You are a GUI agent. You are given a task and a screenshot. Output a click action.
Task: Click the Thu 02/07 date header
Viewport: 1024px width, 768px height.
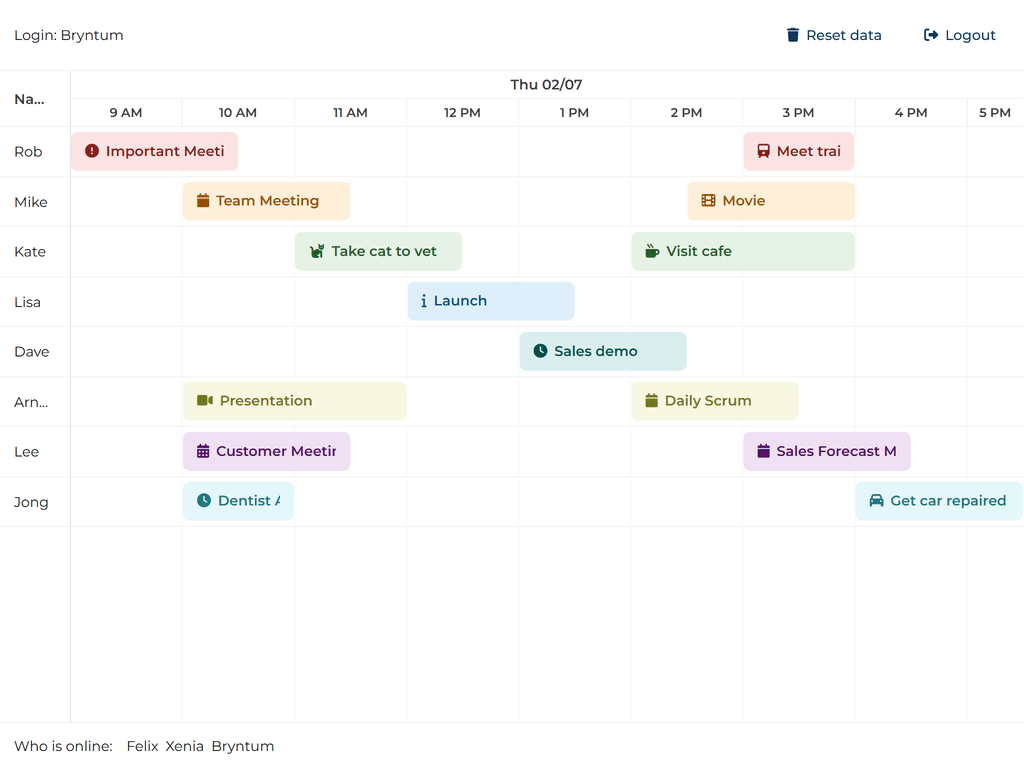pos(546,85)
